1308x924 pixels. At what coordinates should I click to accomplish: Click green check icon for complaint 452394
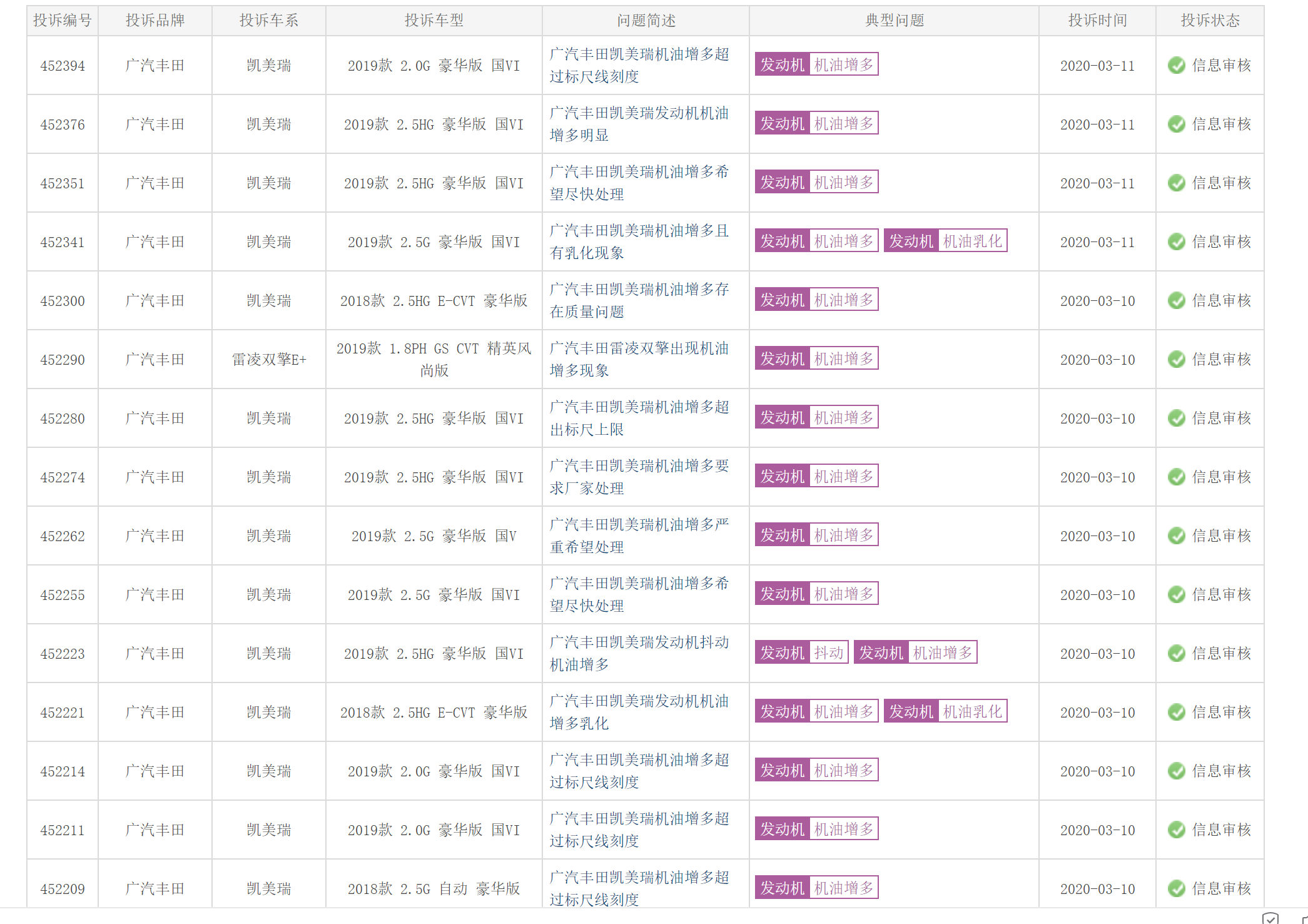click(1177, 65)
